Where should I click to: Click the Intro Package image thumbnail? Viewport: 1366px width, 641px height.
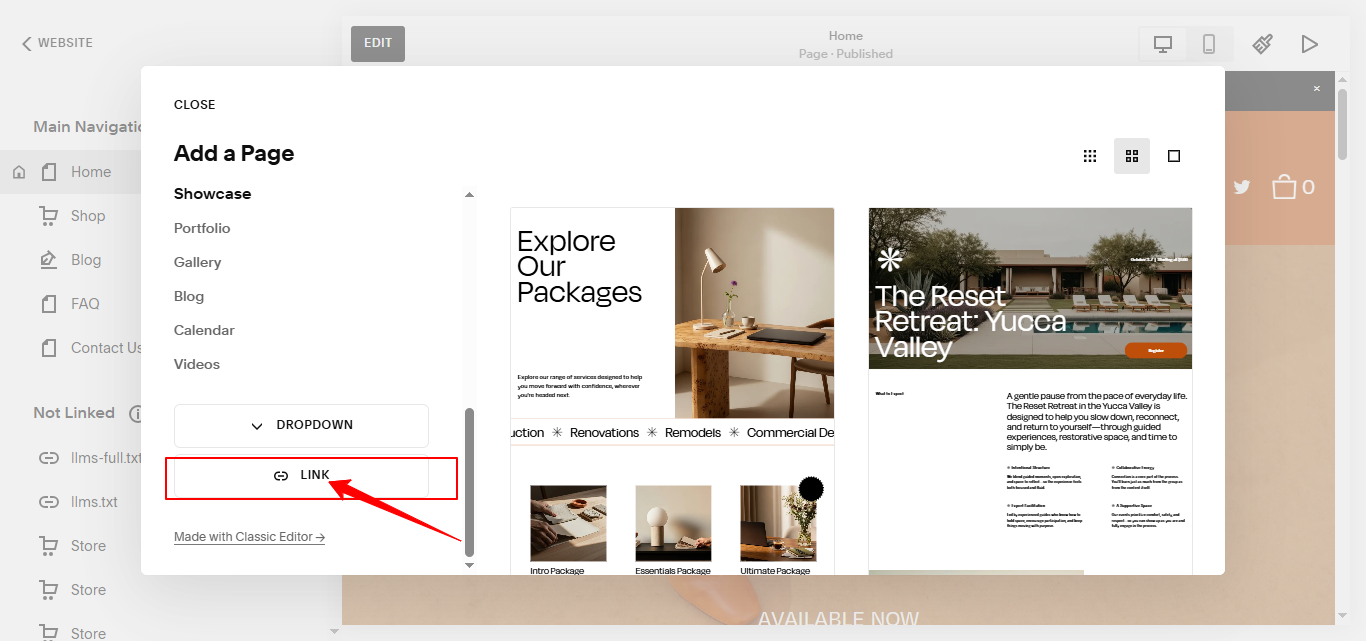[568, 523]
